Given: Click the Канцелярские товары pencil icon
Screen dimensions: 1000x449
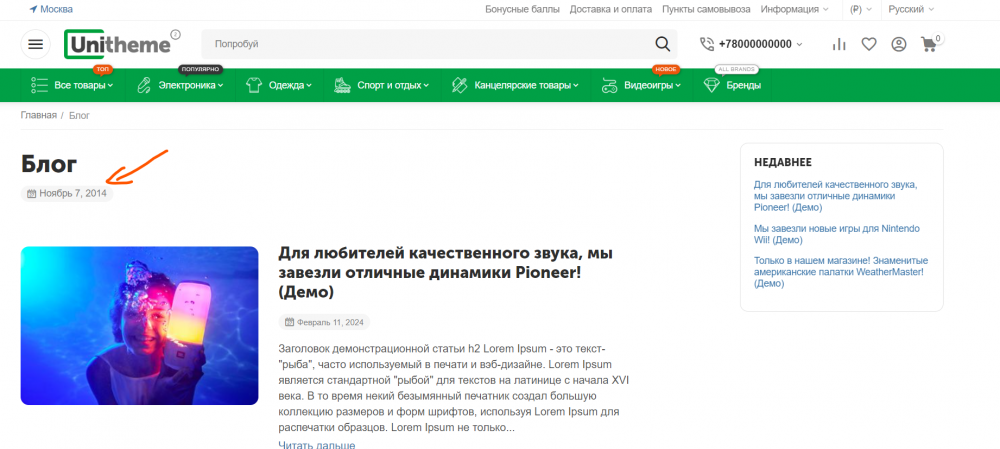Looking at the screenshot, I should [x=460, y=85].
